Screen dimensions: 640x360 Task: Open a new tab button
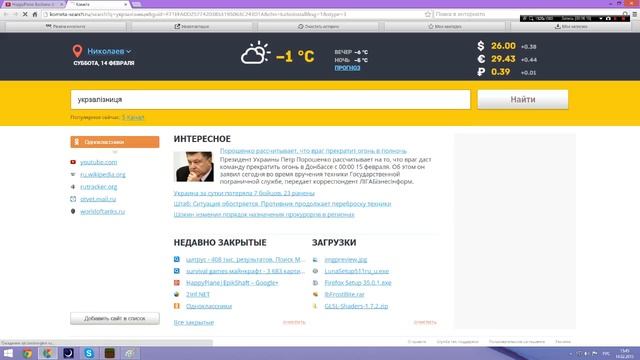[x=136, y=4]
